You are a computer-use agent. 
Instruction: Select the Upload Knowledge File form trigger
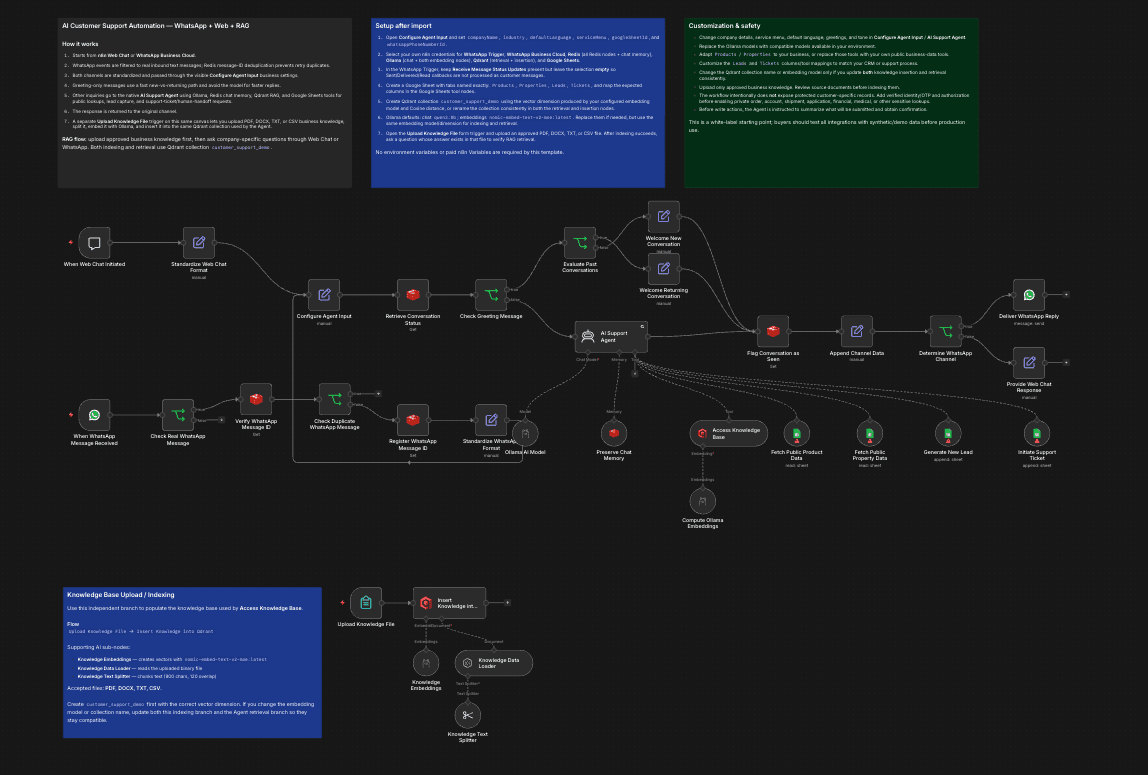pos(366,603)
